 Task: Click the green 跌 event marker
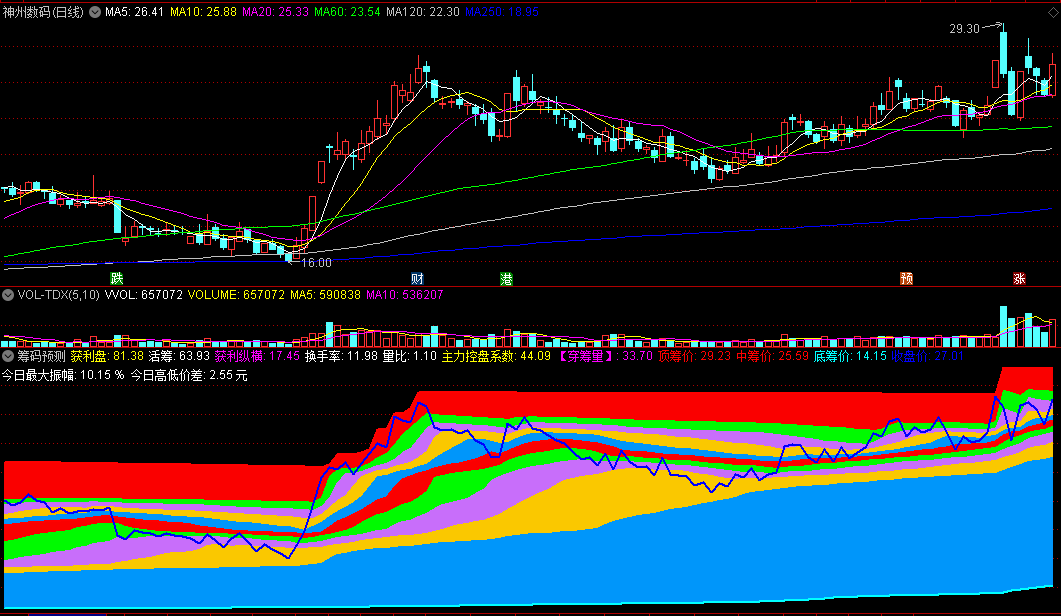tap(117, 278)
